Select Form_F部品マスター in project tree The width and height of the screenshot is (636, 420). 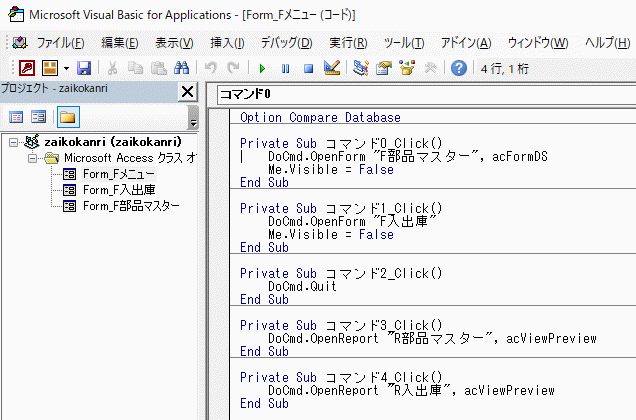[131, 206]
